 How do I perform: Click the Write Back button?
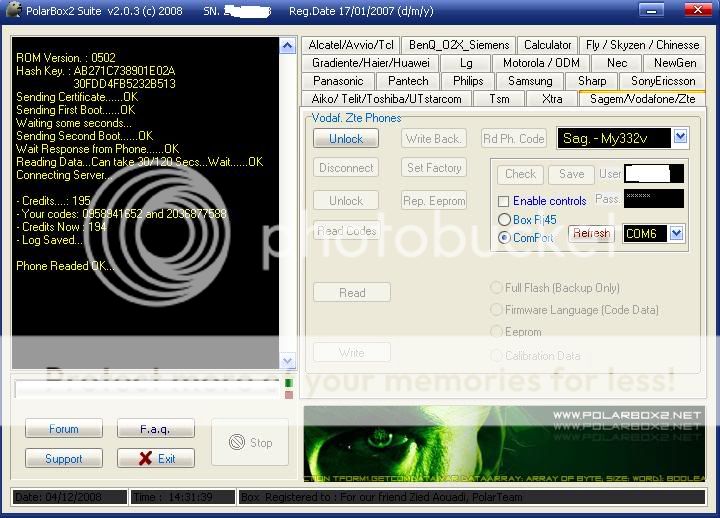coord(433,138)
